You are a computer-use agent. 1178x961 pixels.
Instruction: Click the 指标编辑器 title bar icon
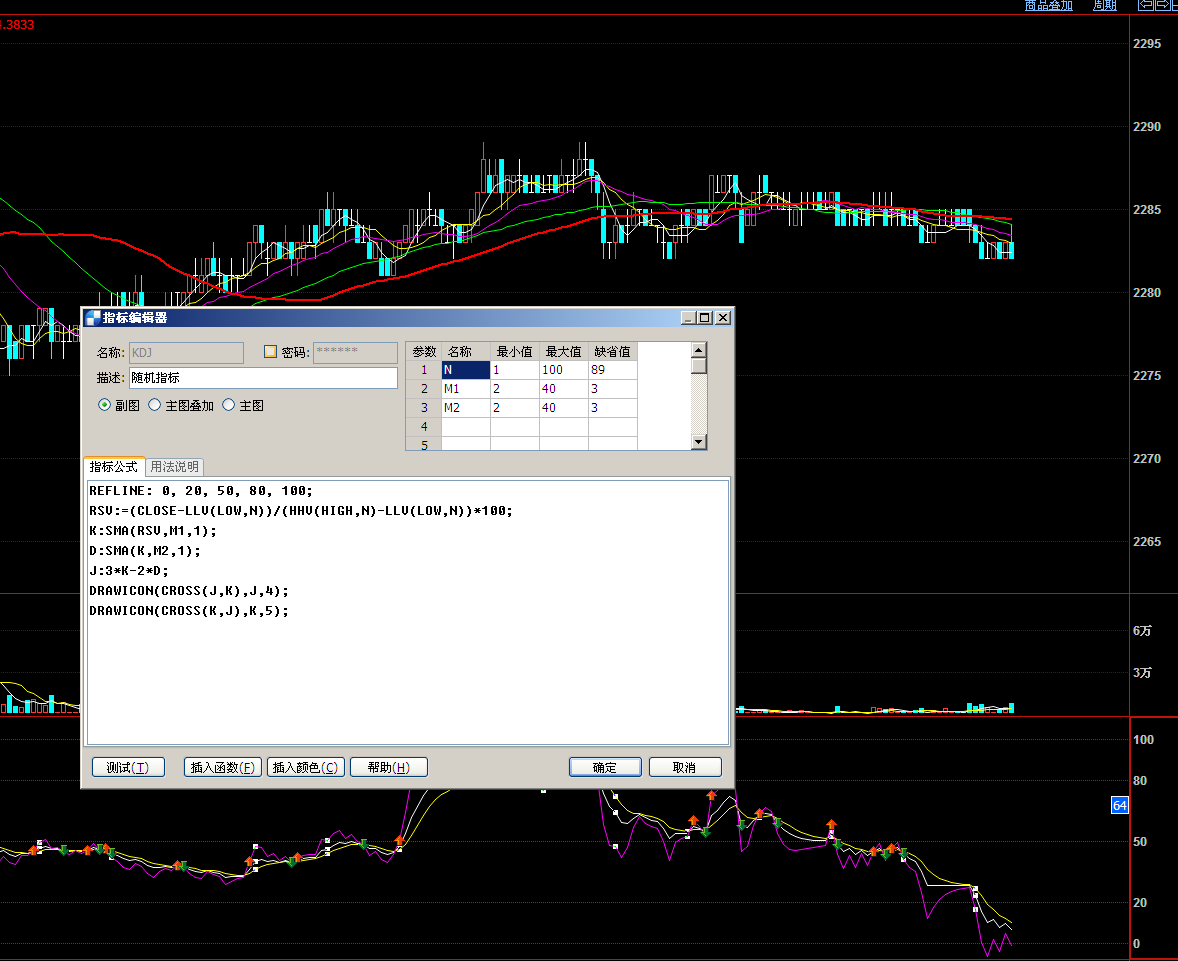click(93, 318)
